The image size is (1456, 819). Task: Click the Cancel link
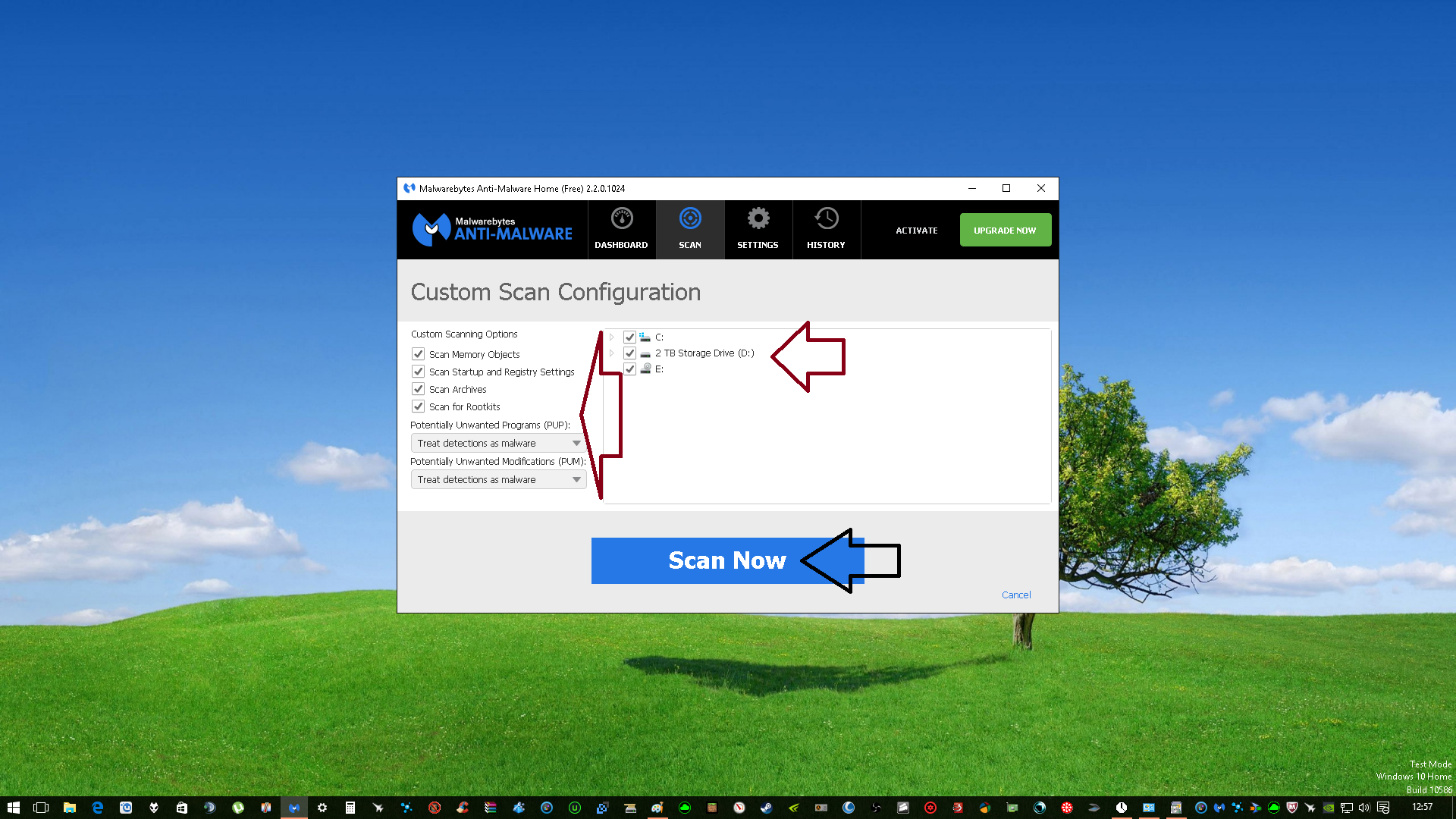(1015, 595)
